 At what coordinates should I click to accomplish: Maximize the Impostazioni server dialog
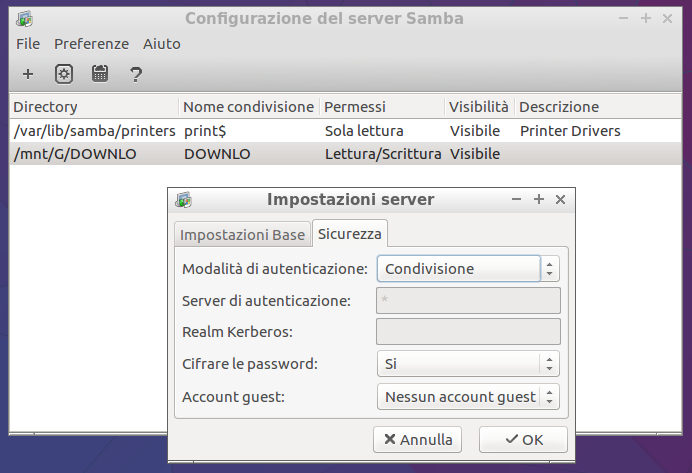539,199
